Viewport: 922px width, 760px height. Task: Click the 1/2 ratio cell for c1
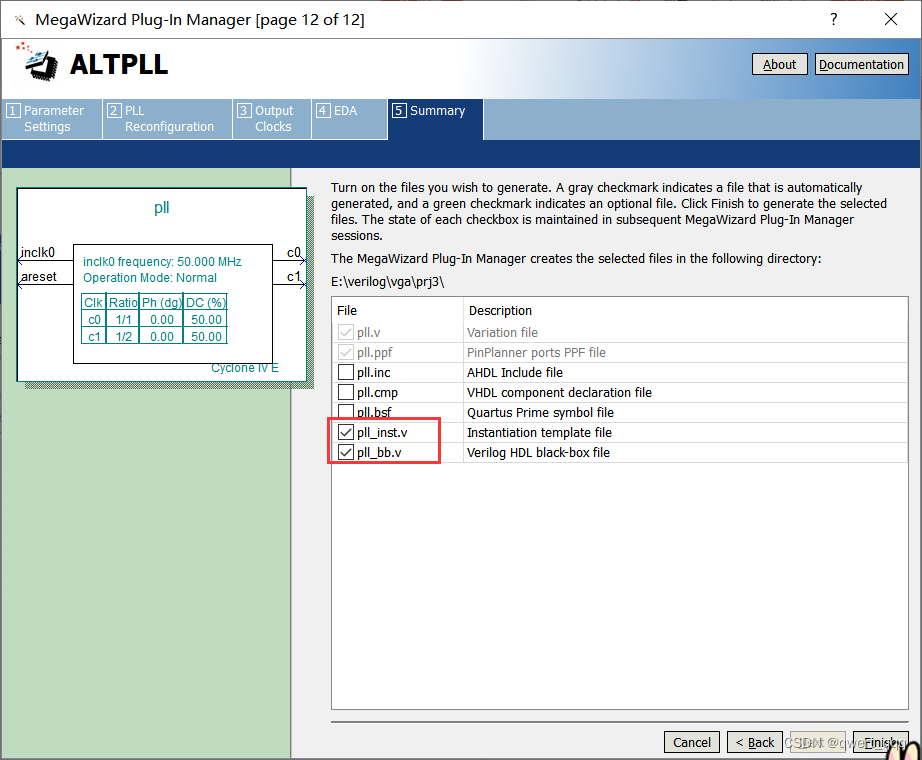point(123,336)
